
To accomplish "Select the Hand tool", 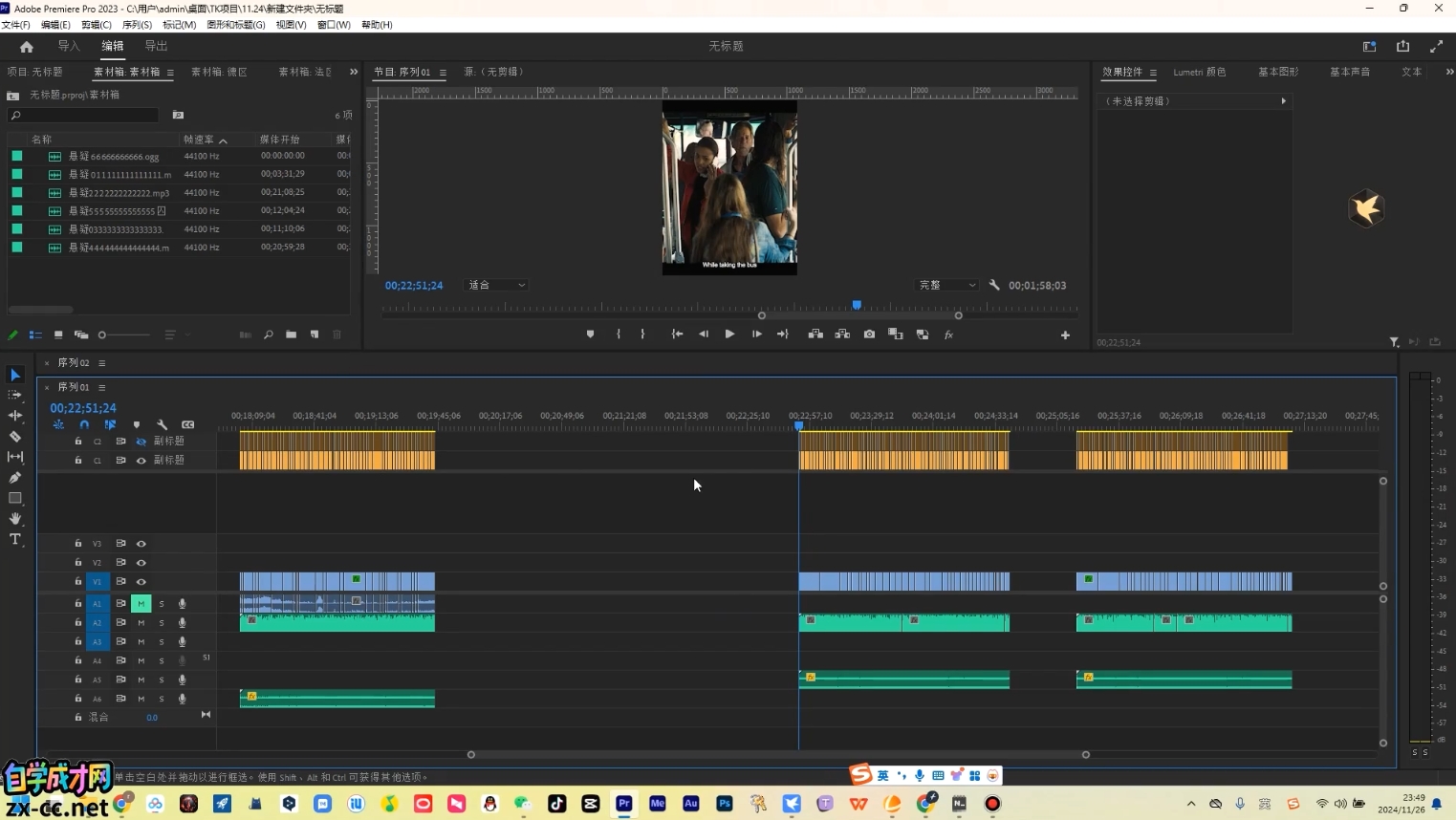I will click(15, 519).
